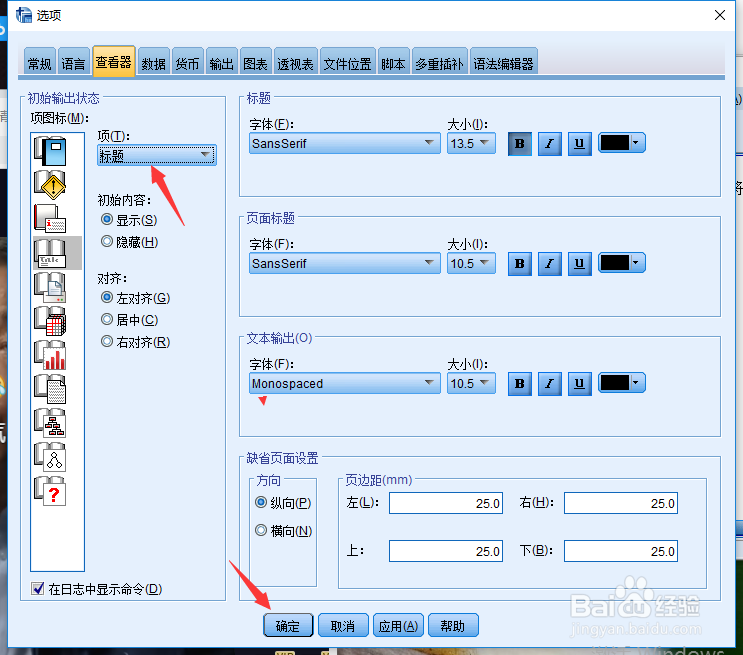Select the Tree Model item icon
The height and width of the screenshot is (655, 743).
coord(50,423)
